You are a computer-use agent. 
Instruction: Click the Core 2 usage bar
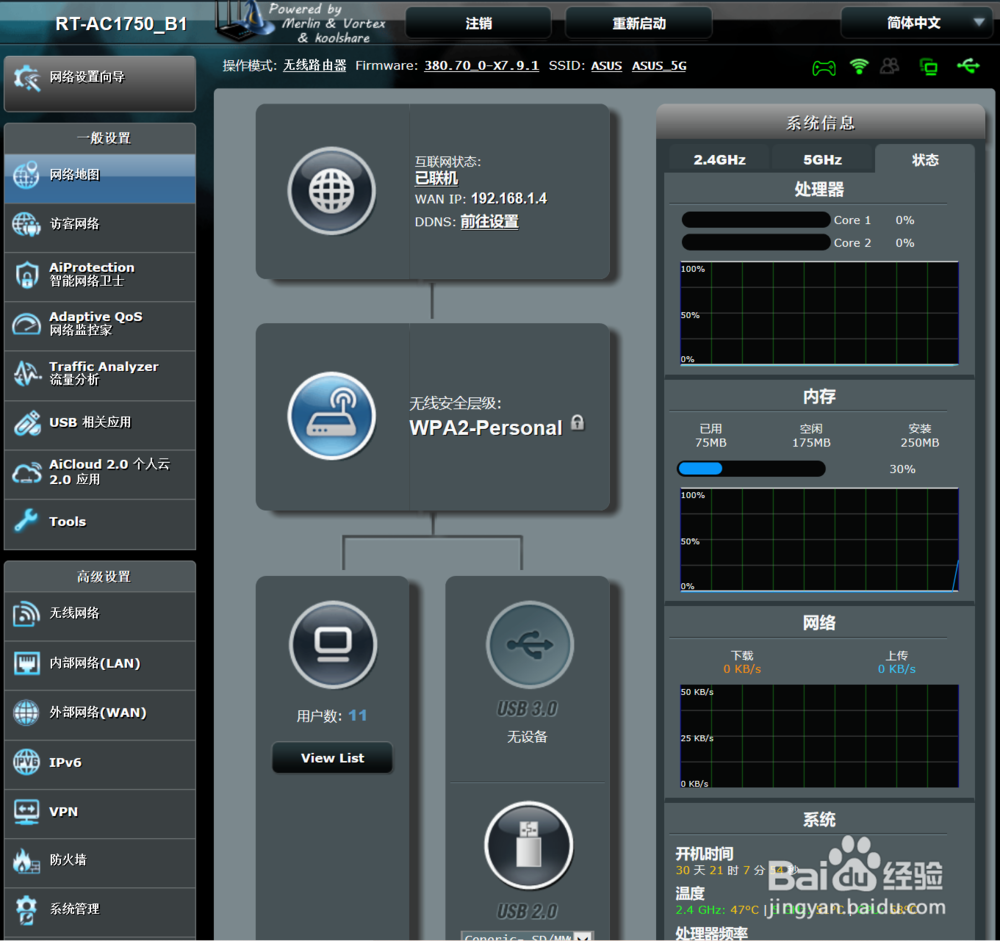(x=756, y=242)
